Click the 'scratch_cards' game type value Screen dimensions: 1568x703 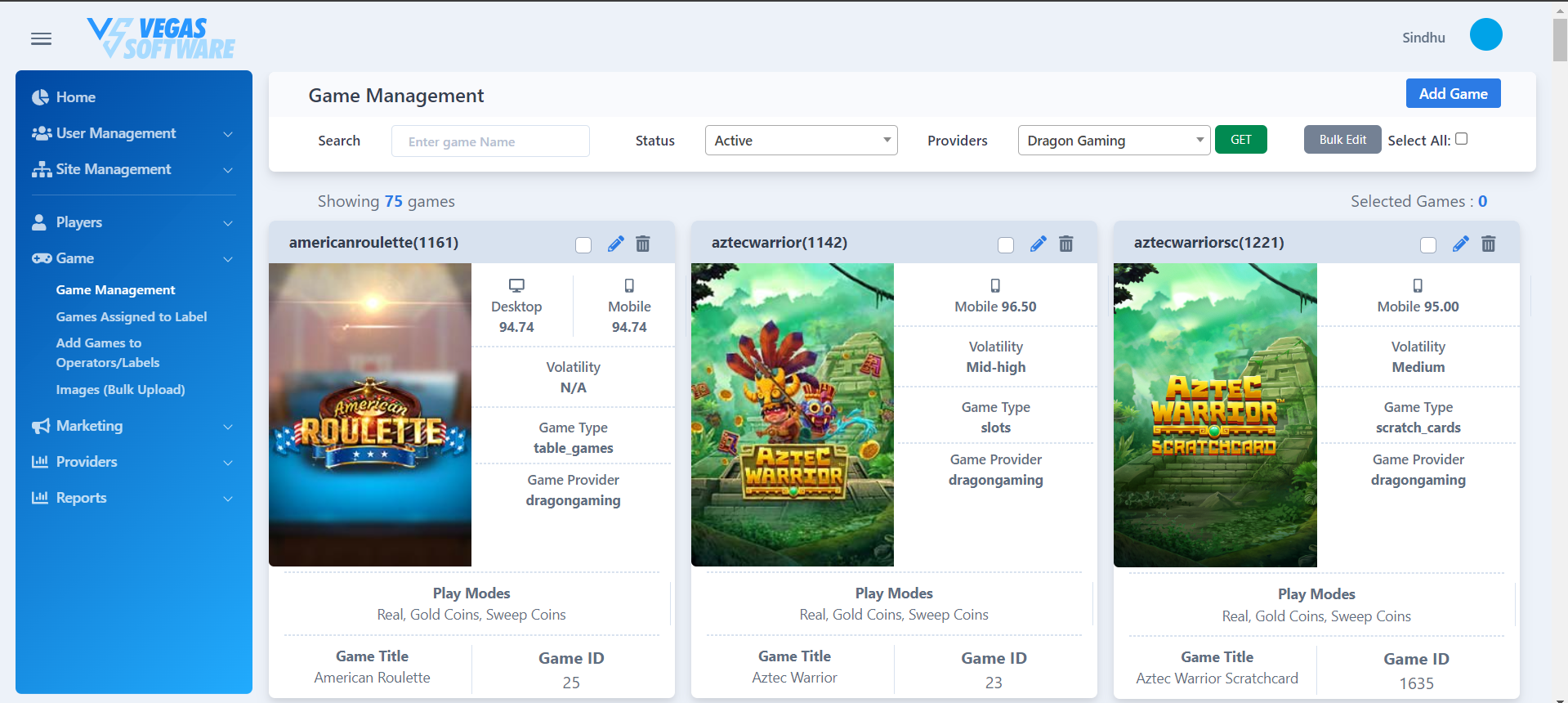click(1418, 428)
